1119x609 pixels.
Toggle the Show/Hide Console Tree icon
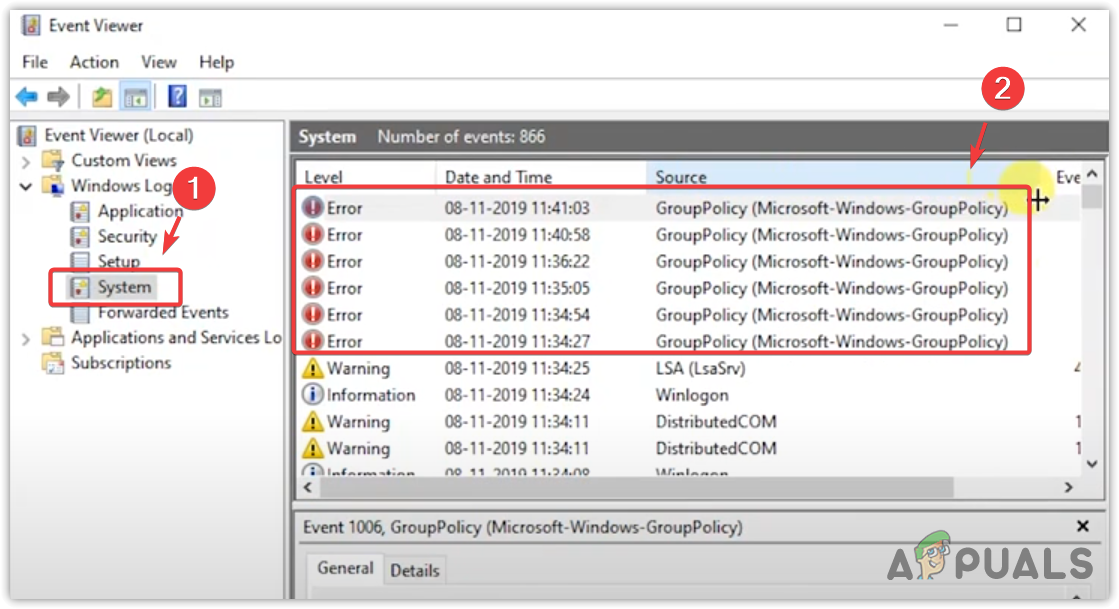(135, 97)
